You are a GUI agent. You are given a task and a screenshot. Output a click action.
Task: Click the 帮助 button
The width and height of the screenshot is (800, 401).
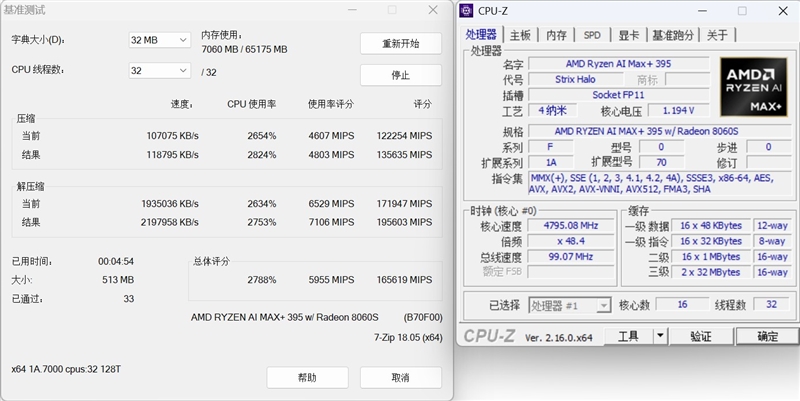click(307, 377)
